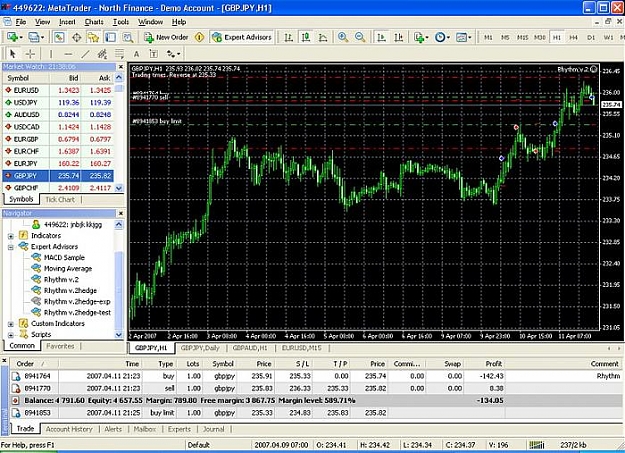Click the yellow MetaQuotes info diamond icon
This screenshot has height=453, width=625.
click(x=199, y=37)
